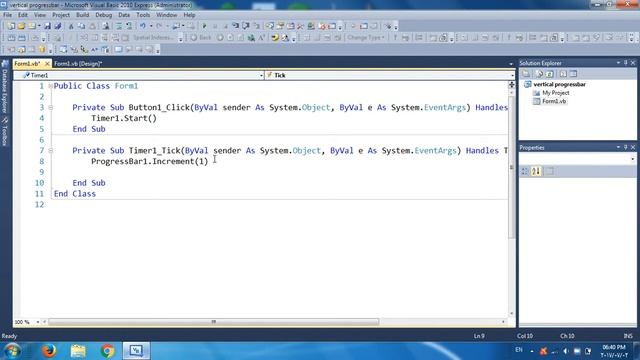Screen dimensions: 640x360
Task: Click the Copy icon in toolbar
Action: click(x=81, y=26)
